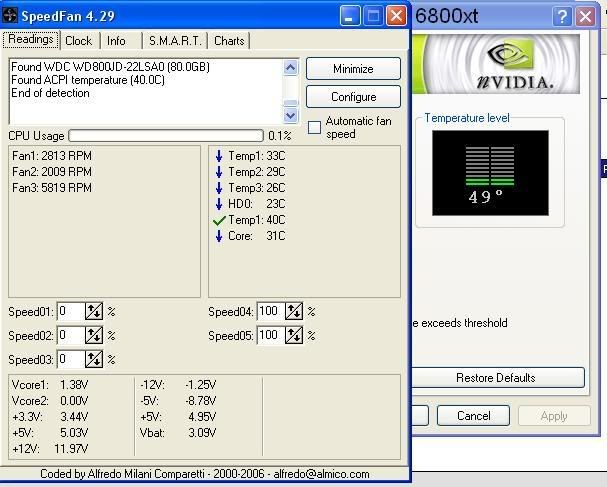Click the NVIDIA logo banner in 6800xt window
The height and width of the screenshot is (487, 607).
[496, 64]
